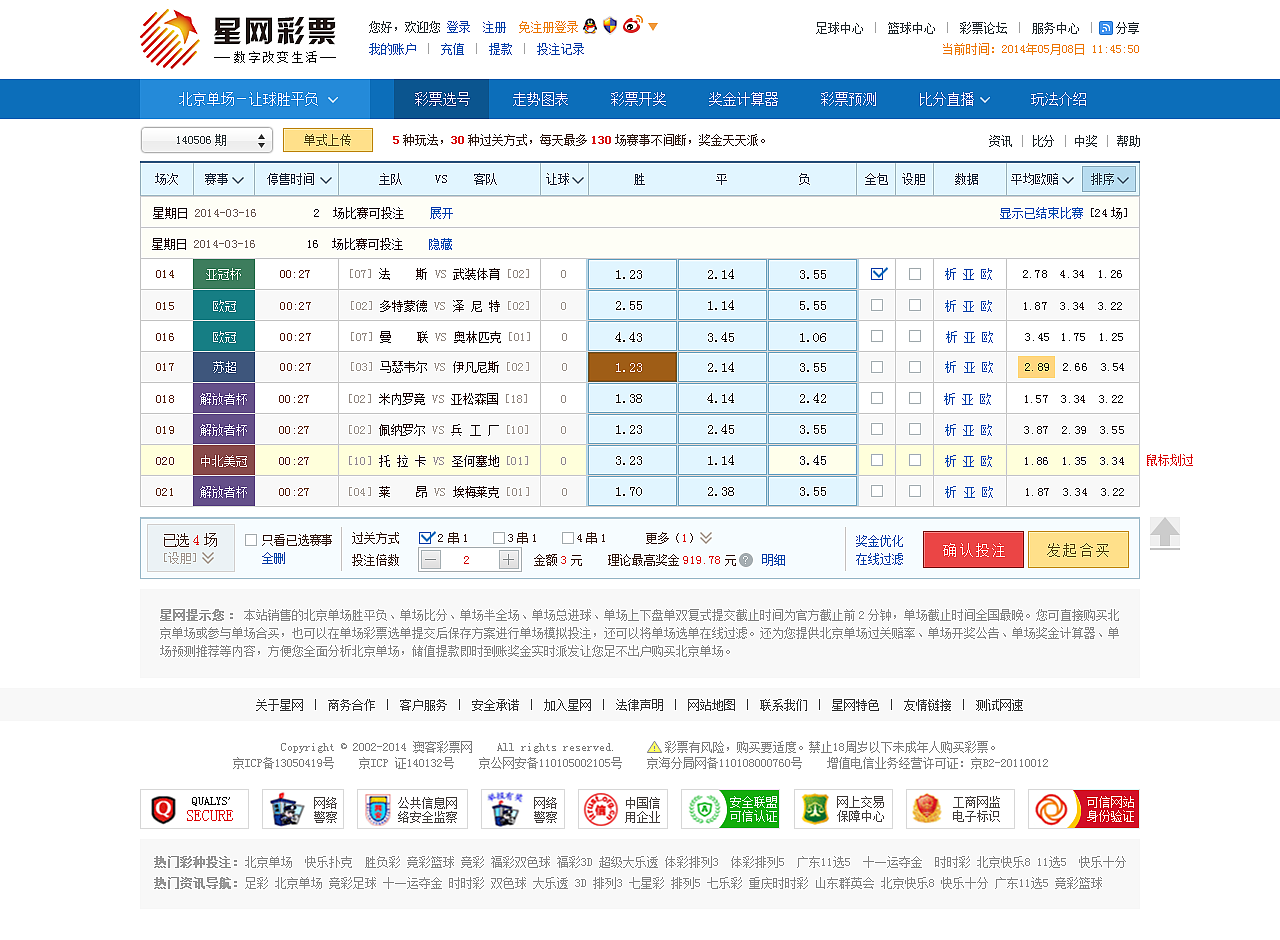Click the red 确认投注 button
This screenshot has width=1280, height=940.
click(x=972, y=549)
